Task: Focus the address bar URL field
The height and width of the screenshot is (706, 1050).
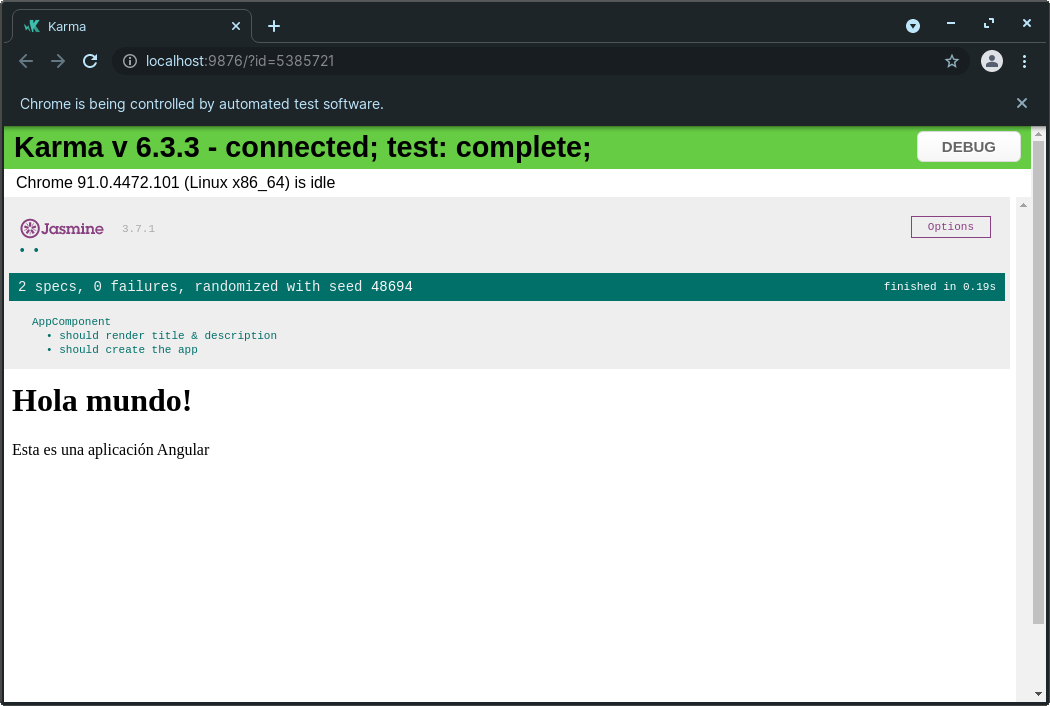Action: coord(540,61)
